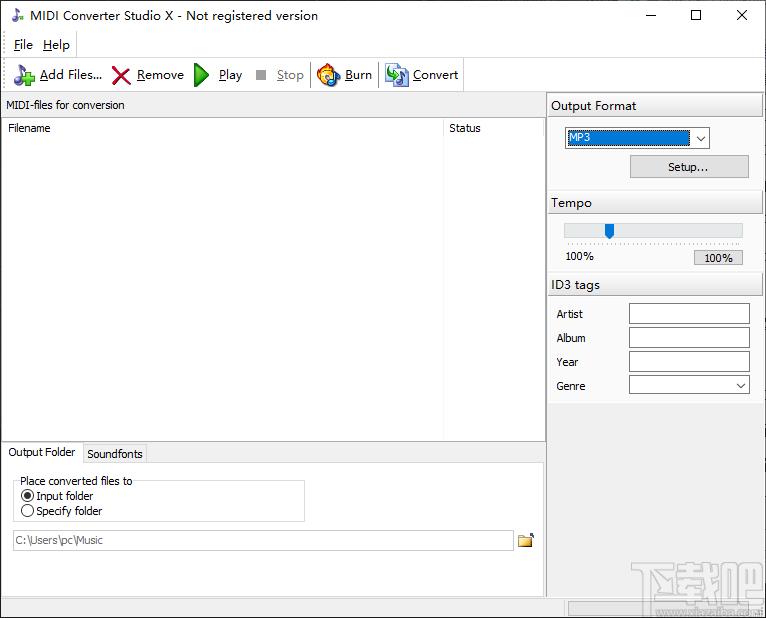Click the Setup... button
The image size is (766, 618).
[689, 167]
